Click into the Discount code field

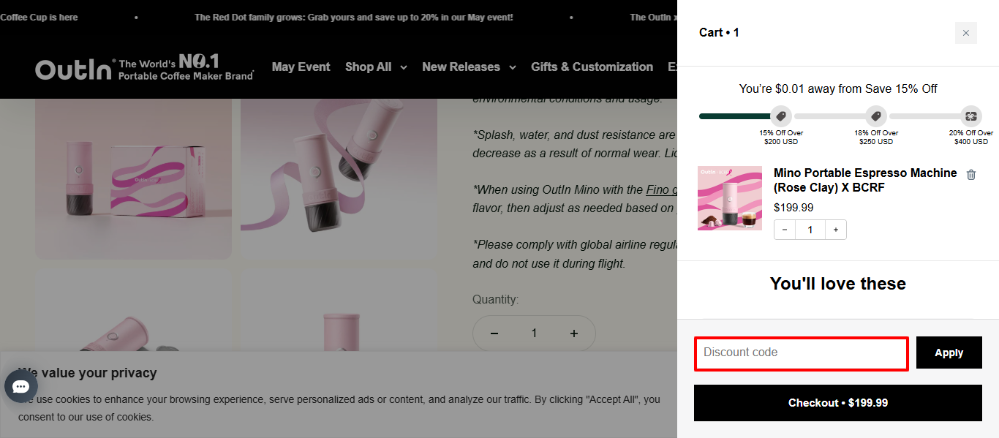pyautogui.click(x=801, y=354)
